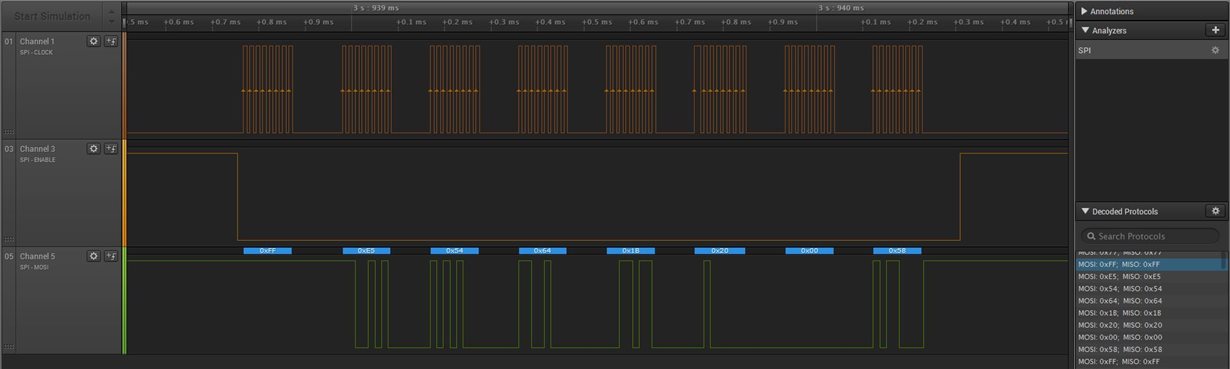Open Decoded Protocols settings gear

[1215, 211]
